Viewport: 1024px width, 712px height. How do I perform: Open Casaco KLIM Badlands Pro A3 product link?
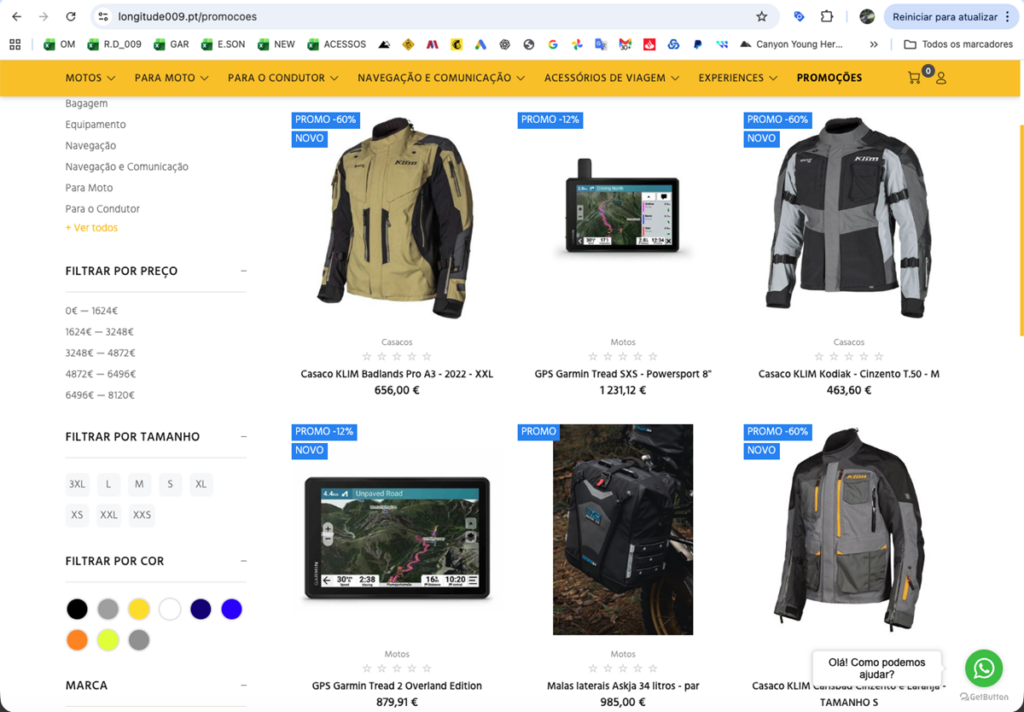pos(397,374)
